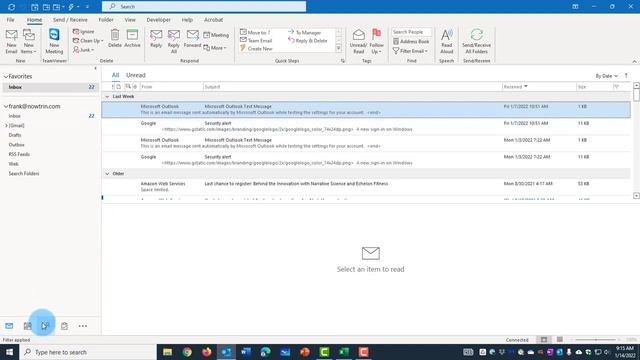
Task: Open the More respond options dropdown
Action: click(215, 48)
